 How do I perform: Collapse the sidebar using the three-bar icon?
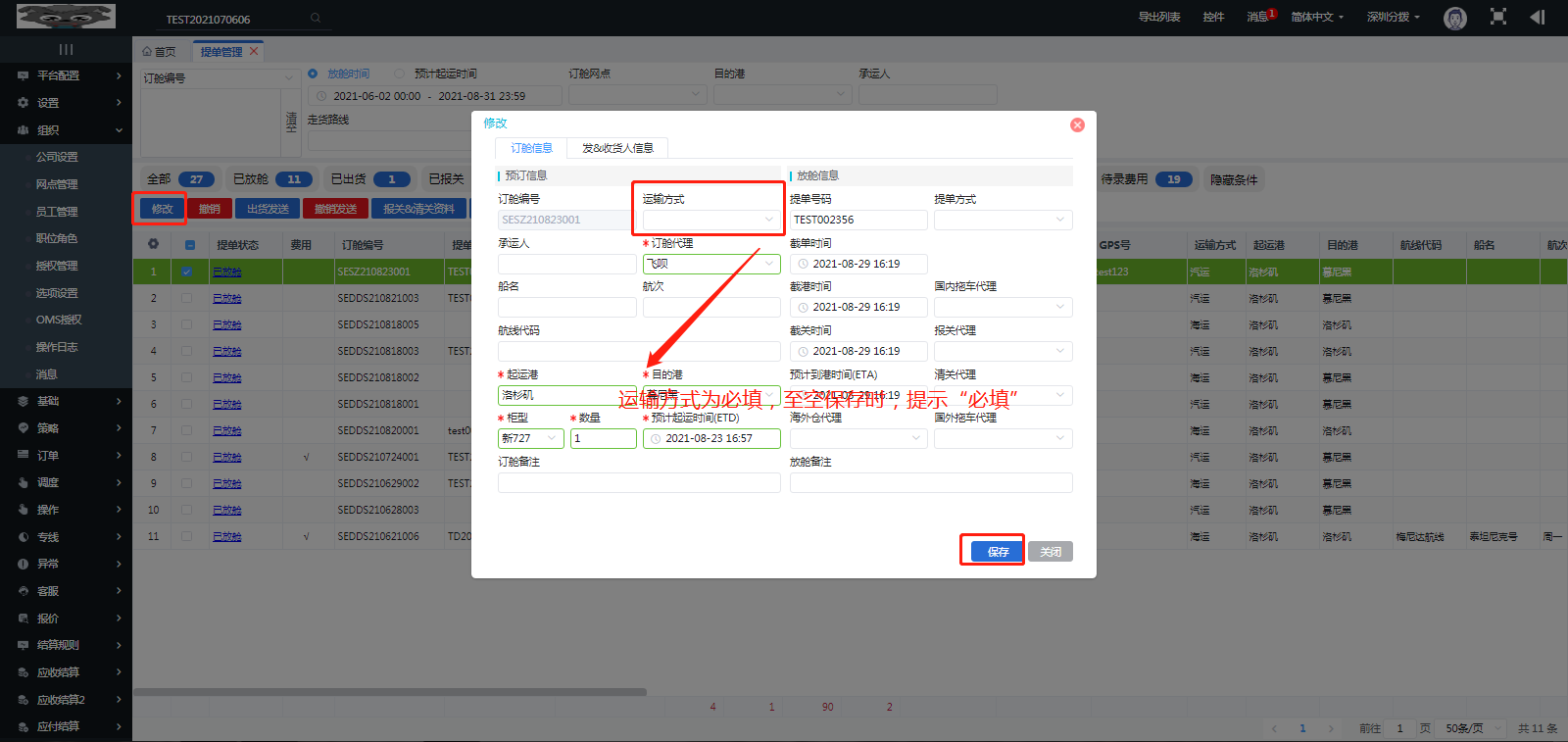coord(66,49)
